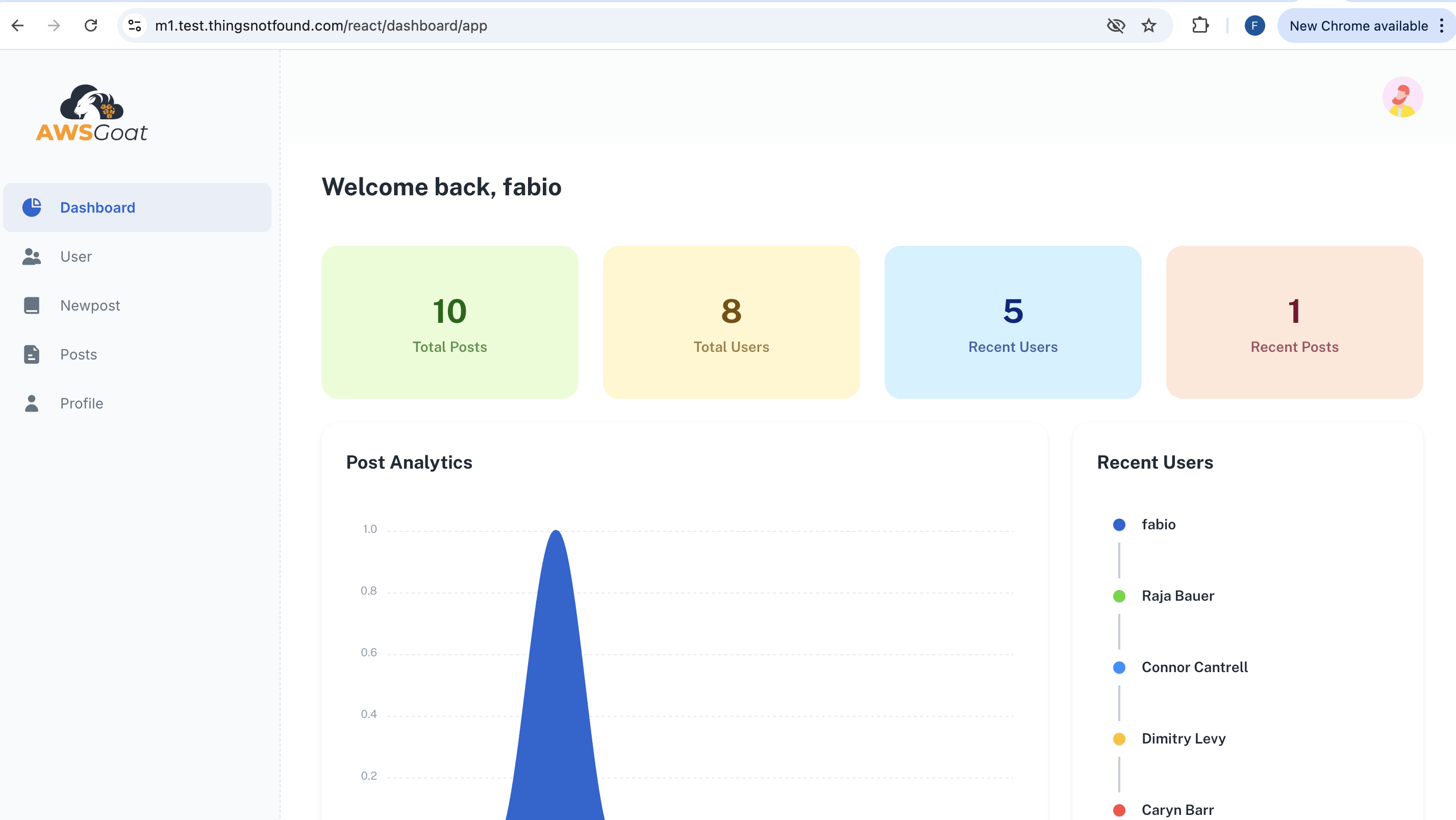Select Posts in the sidebar menu
Image resolution: width=1456 pixels, height=820 pixels.
coord(79,354)
